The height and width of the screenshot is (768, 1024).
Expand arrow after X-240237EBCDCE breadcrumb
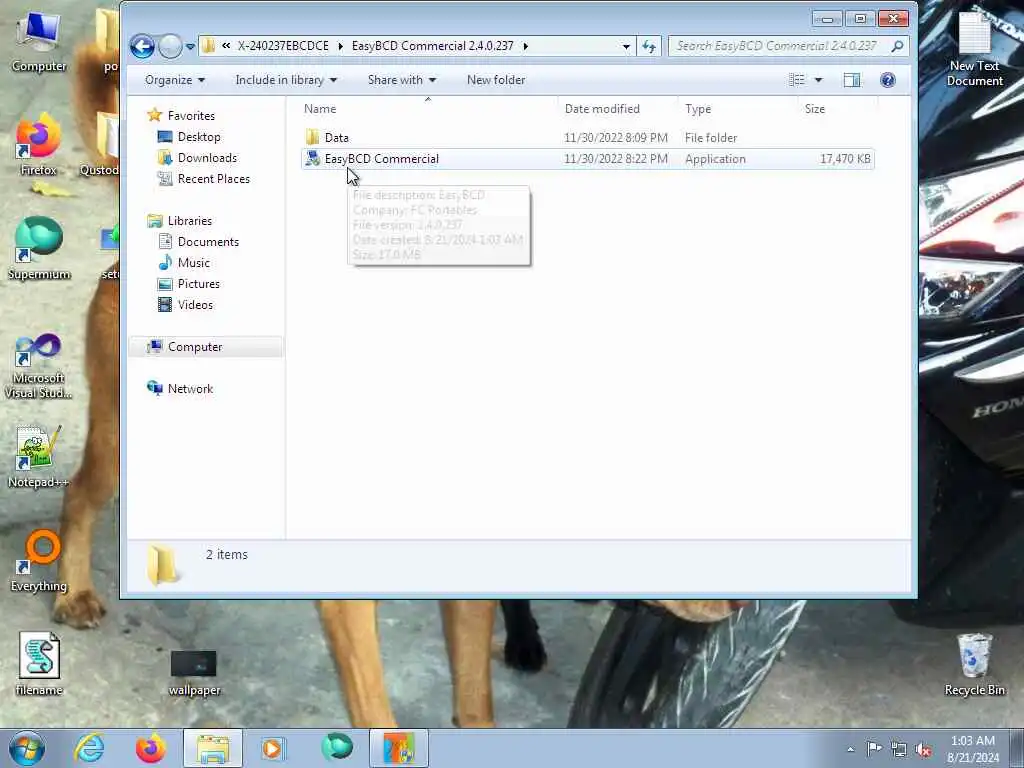click(x=340, y=46)
